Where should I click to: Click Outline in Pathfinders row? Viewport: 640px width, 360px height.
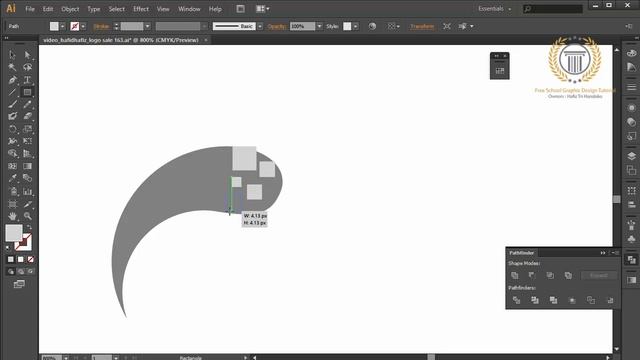pyautogui.click(x=591, y=300)
